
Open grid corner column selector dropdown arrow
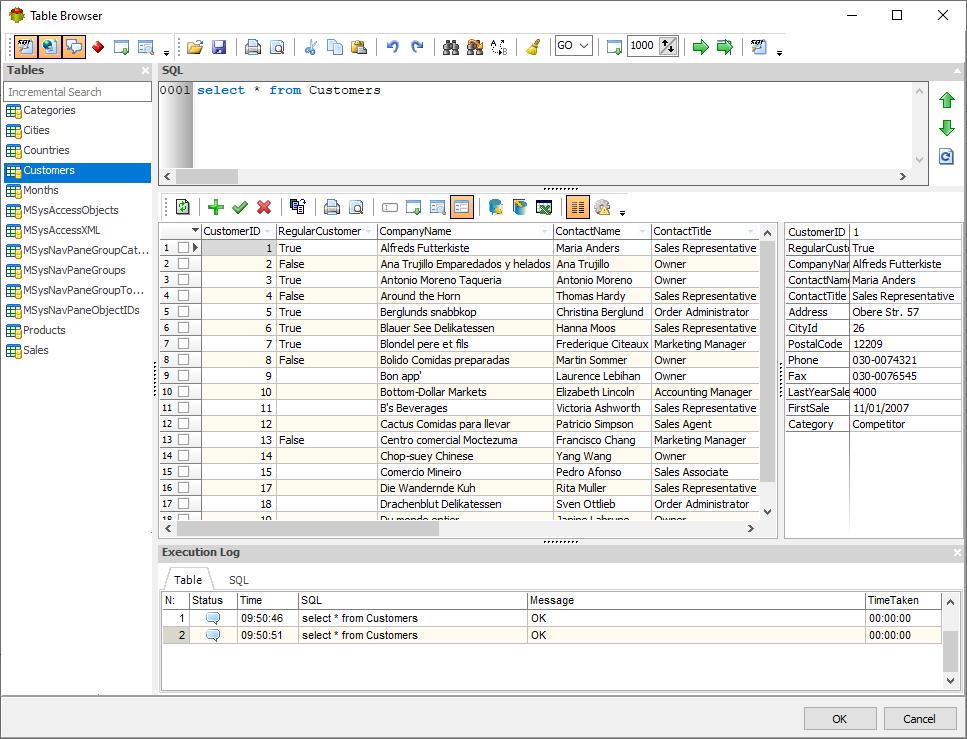pos(195,231)
